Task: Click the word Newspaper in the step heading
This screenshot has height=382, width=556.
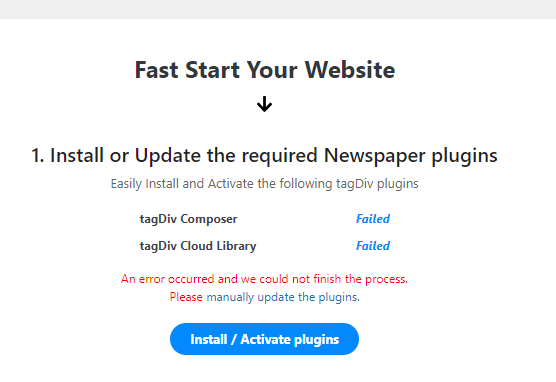Action: [x=374, y=155]
